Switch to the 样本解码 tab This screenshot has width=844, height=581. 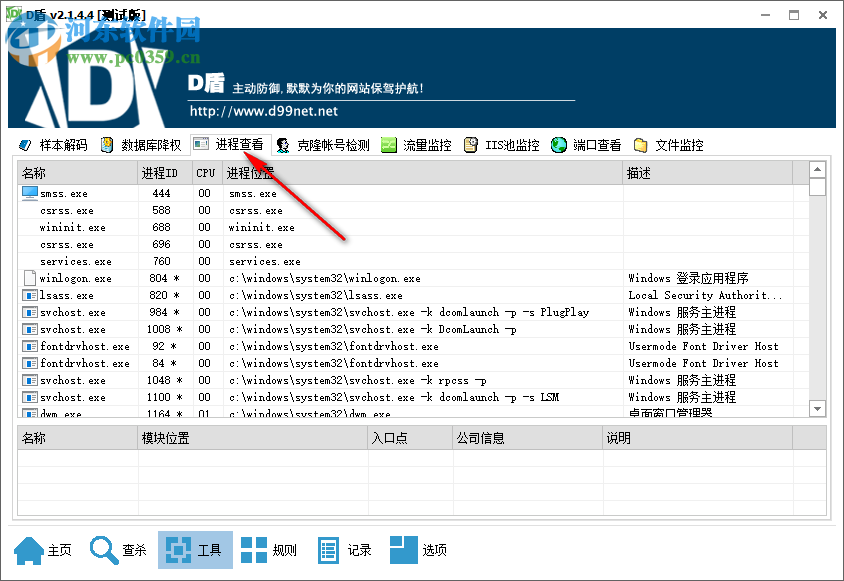pos(53,145)
